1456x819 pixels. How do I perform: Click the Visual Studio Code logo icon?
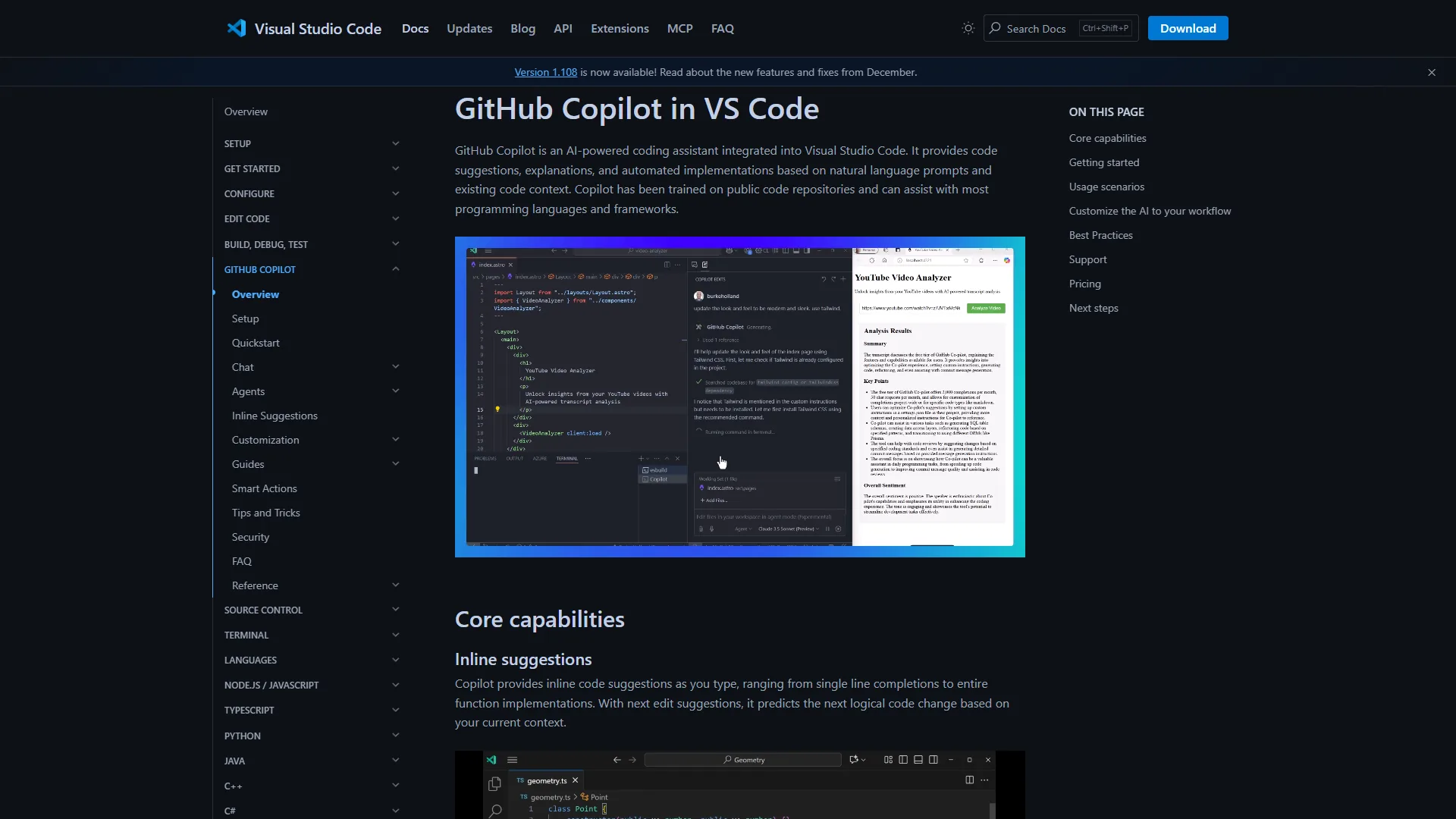coord(237,28)
